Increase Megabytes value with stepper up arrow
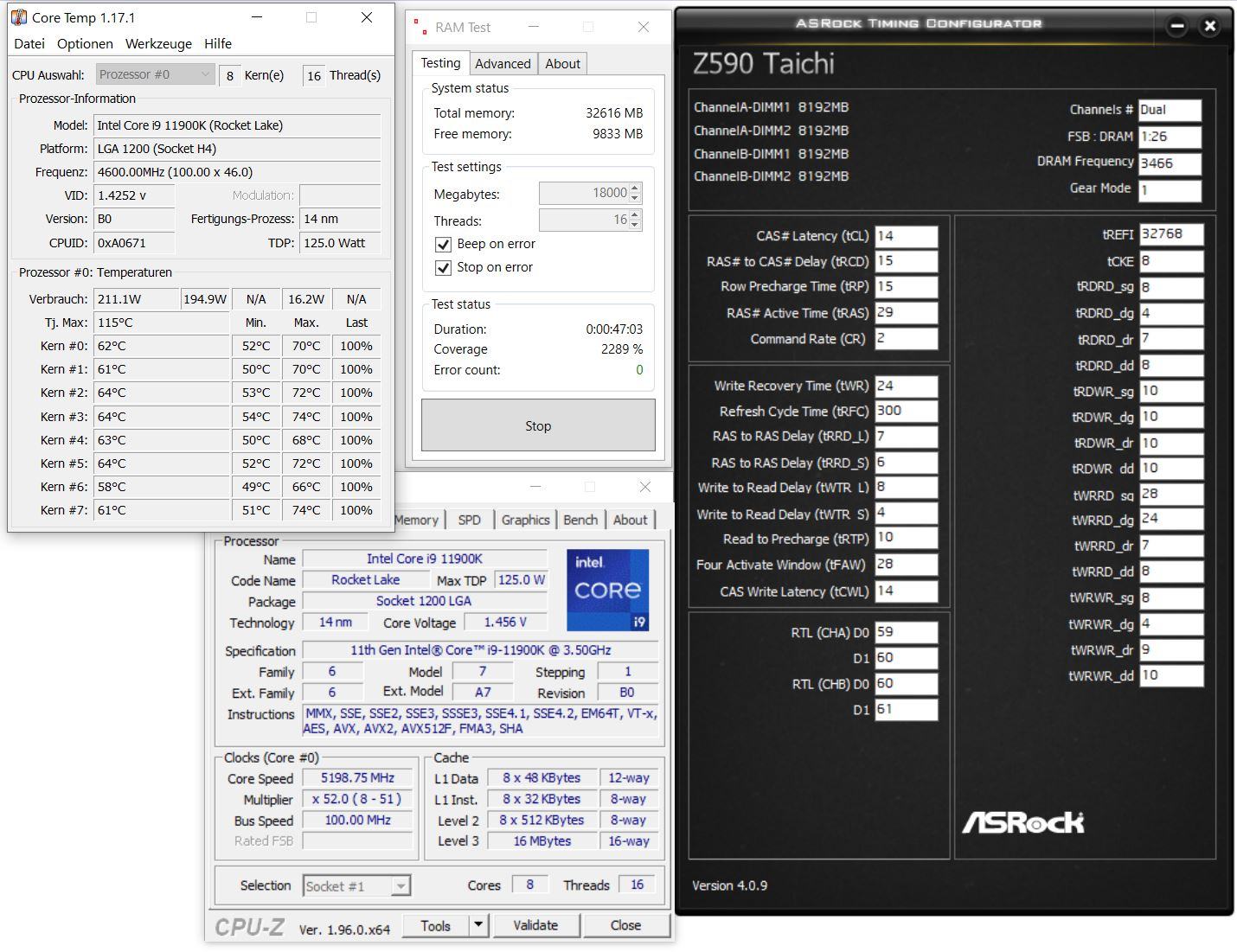 click(x=635, y=188)
